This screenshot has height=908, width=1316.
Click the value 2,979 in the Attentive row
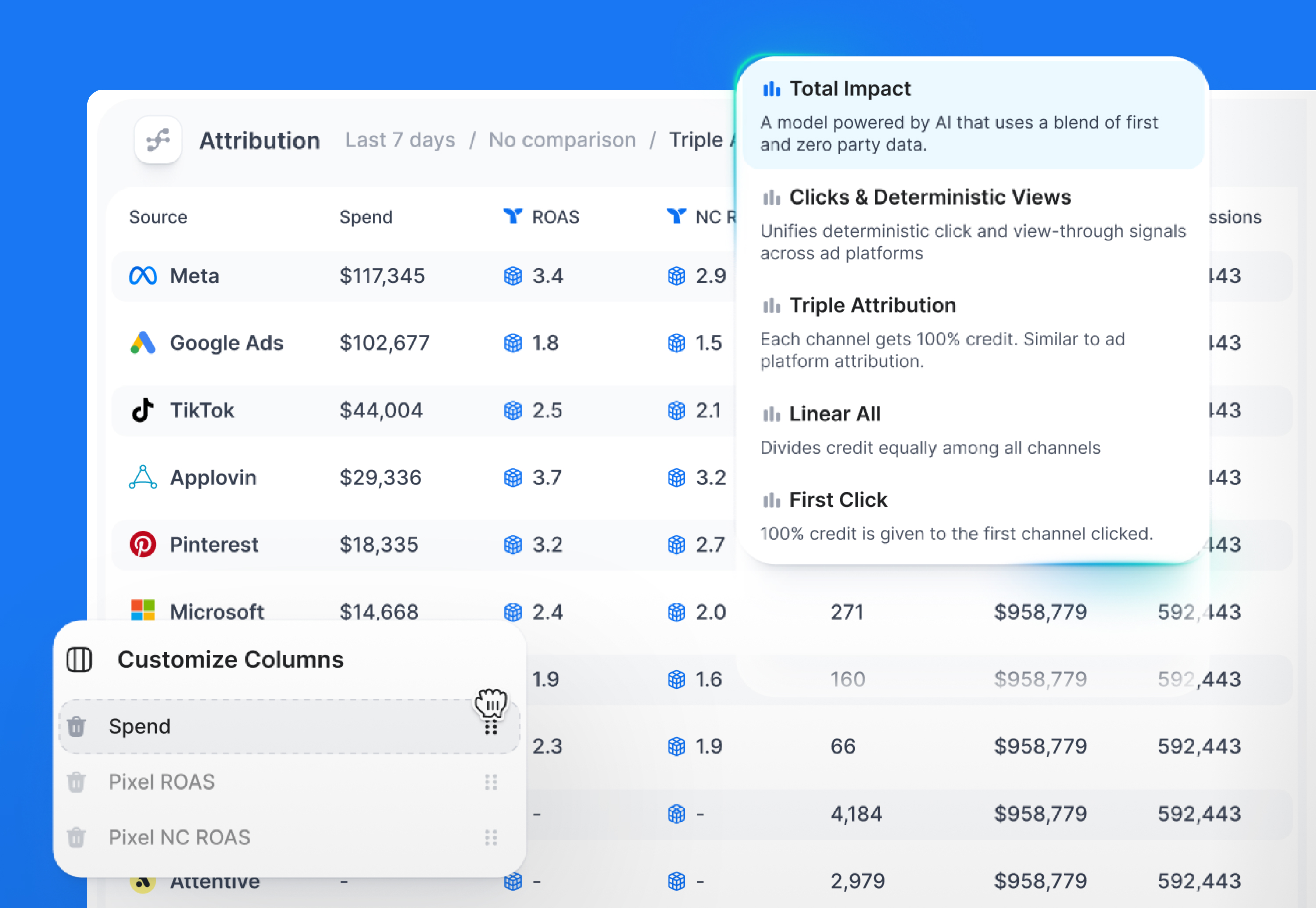(x=858, y=881)
